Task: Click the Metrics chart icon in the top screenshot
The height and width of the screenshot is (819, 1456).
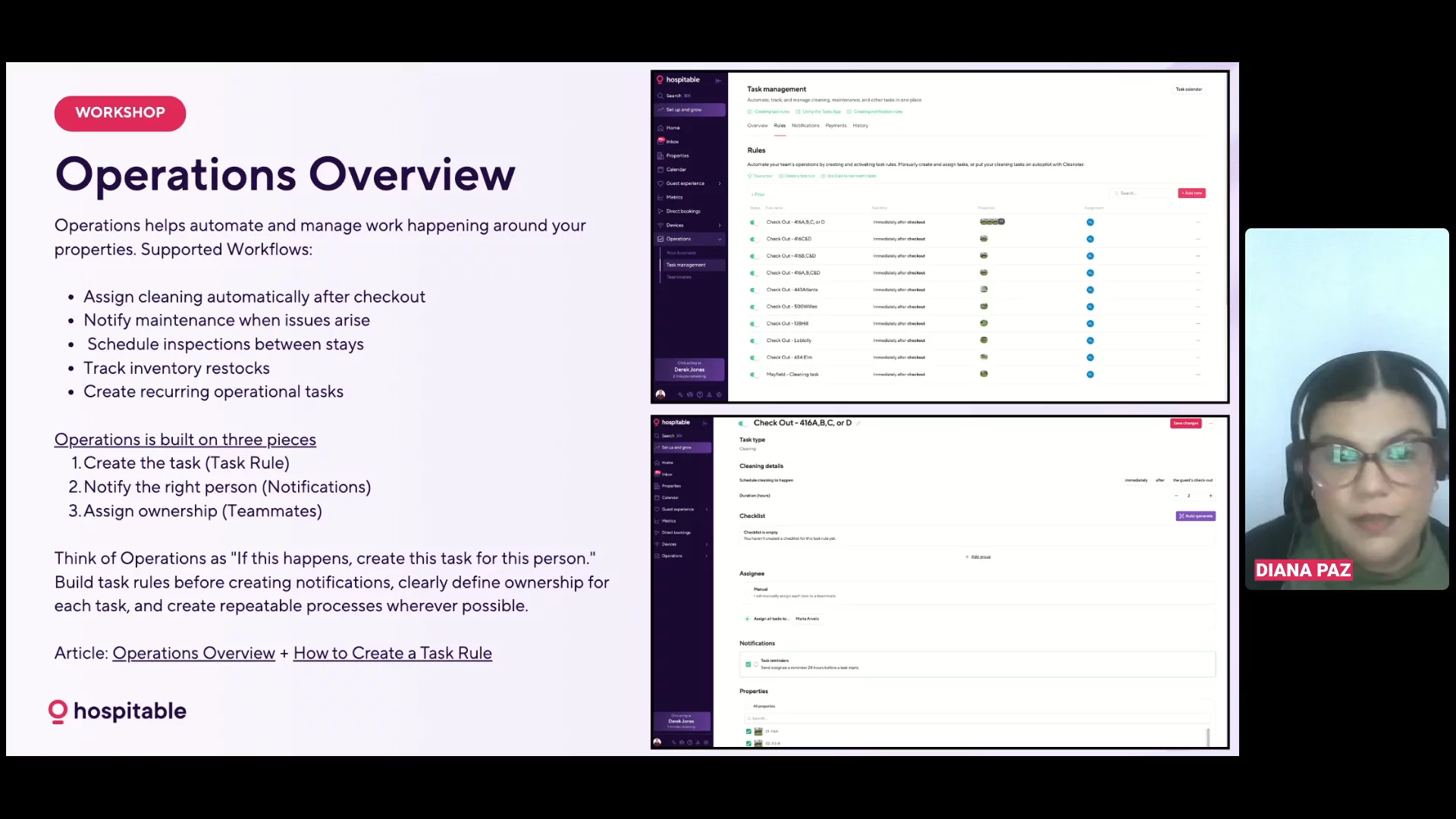Action: pyautogui.click(x=661, y=197)
